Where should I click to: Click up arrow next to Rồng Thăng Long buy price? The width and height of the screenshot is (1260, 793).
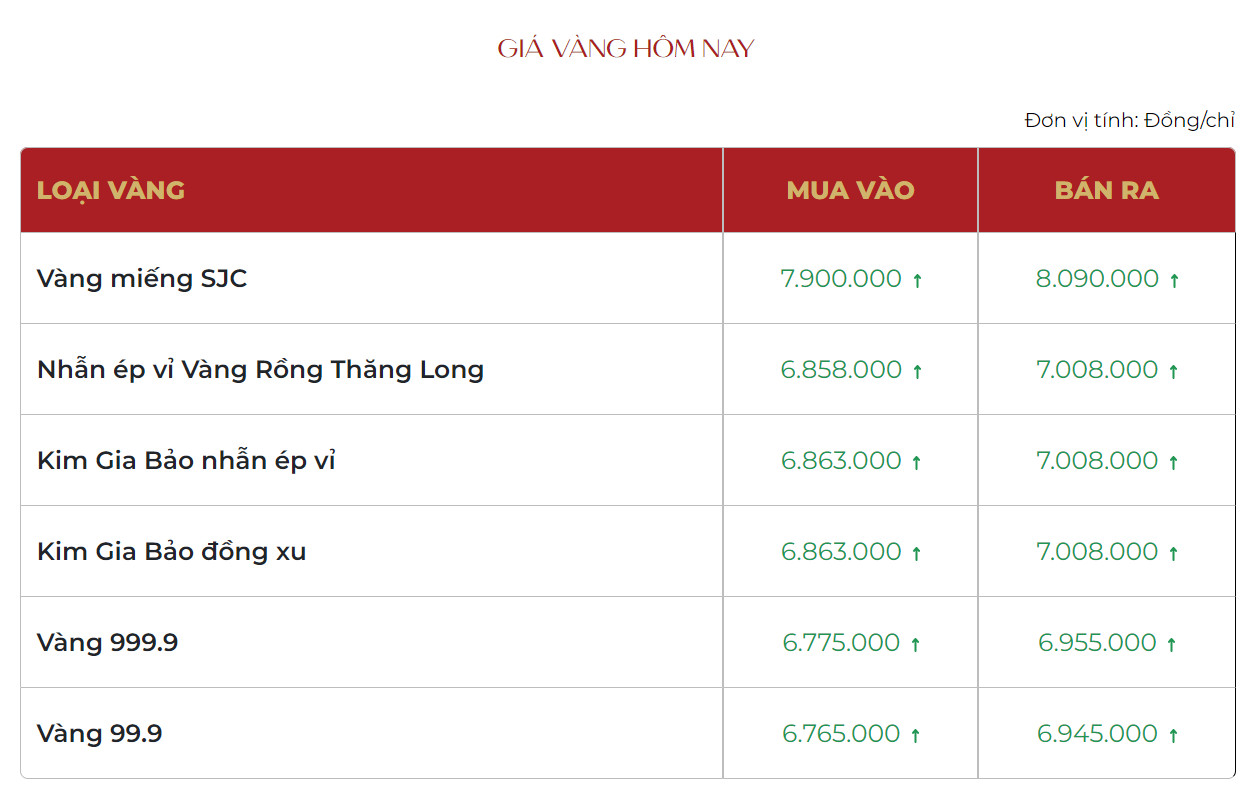point(917,371)
